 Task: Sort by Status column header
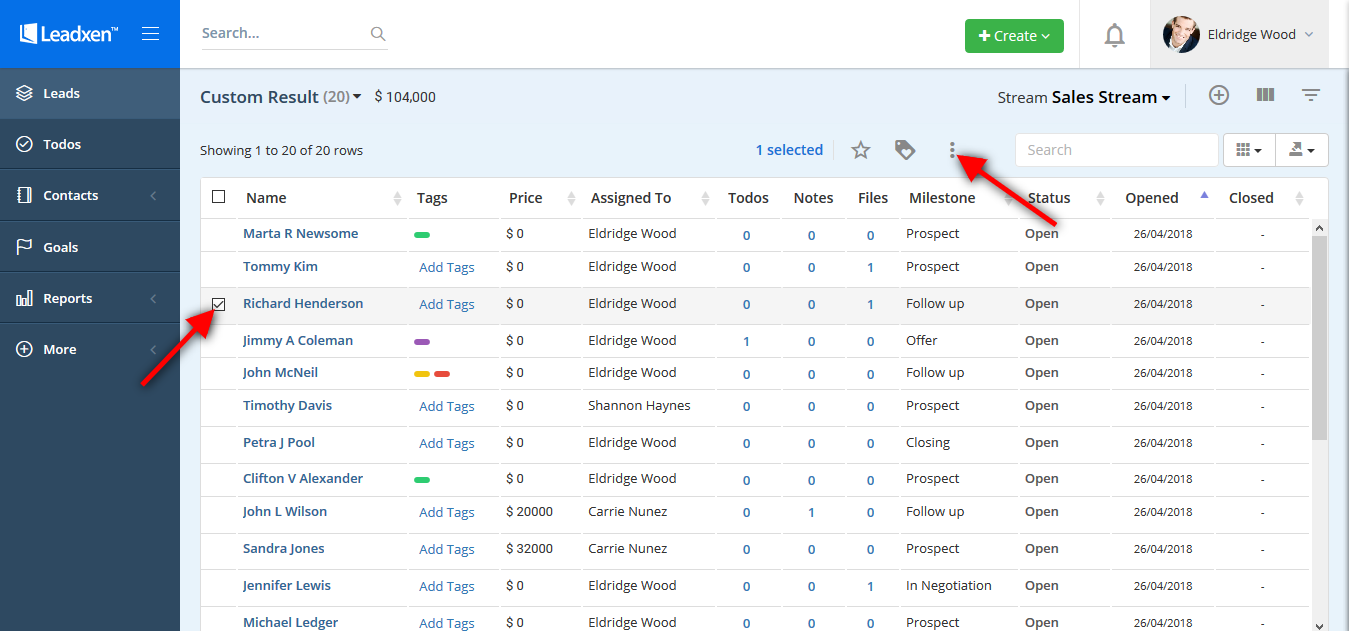coord(1049,198)
